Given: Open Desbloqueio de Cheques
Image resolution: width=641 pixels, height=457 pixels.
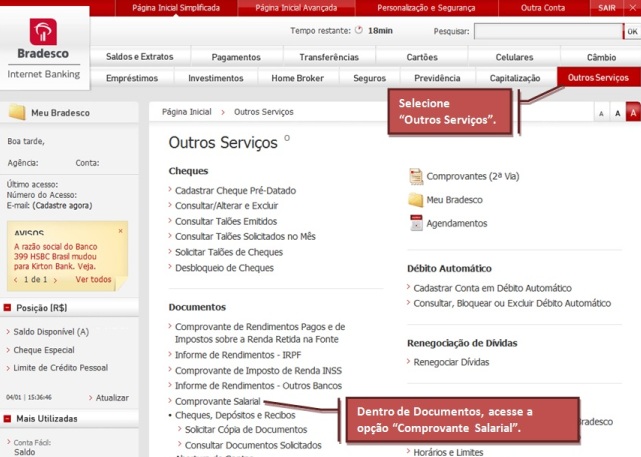Looking at the screenshot, I should tap(224, 268).
